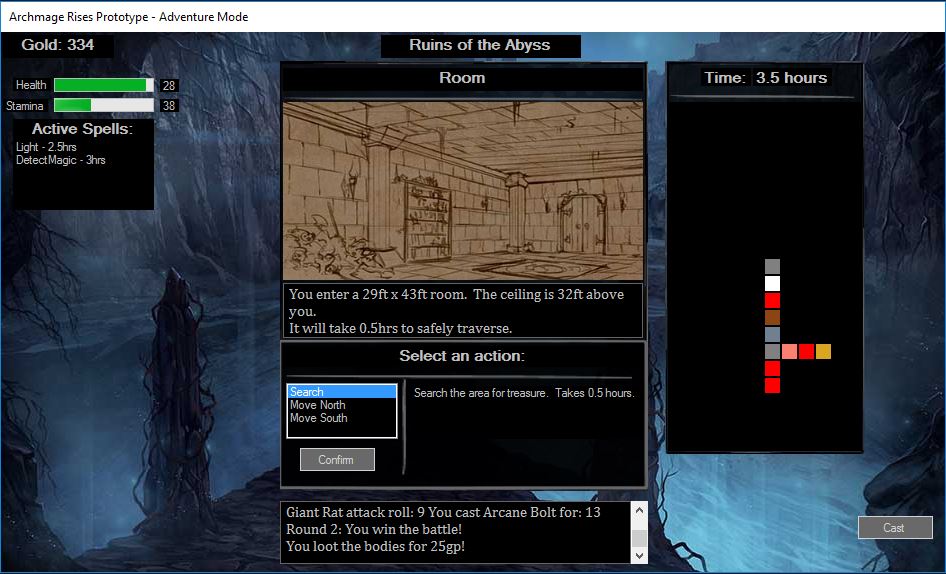The height and width of the screenshot is (574, 946).
Task: Click the 'Gold: 334' counter
Action: click(58, 45)
